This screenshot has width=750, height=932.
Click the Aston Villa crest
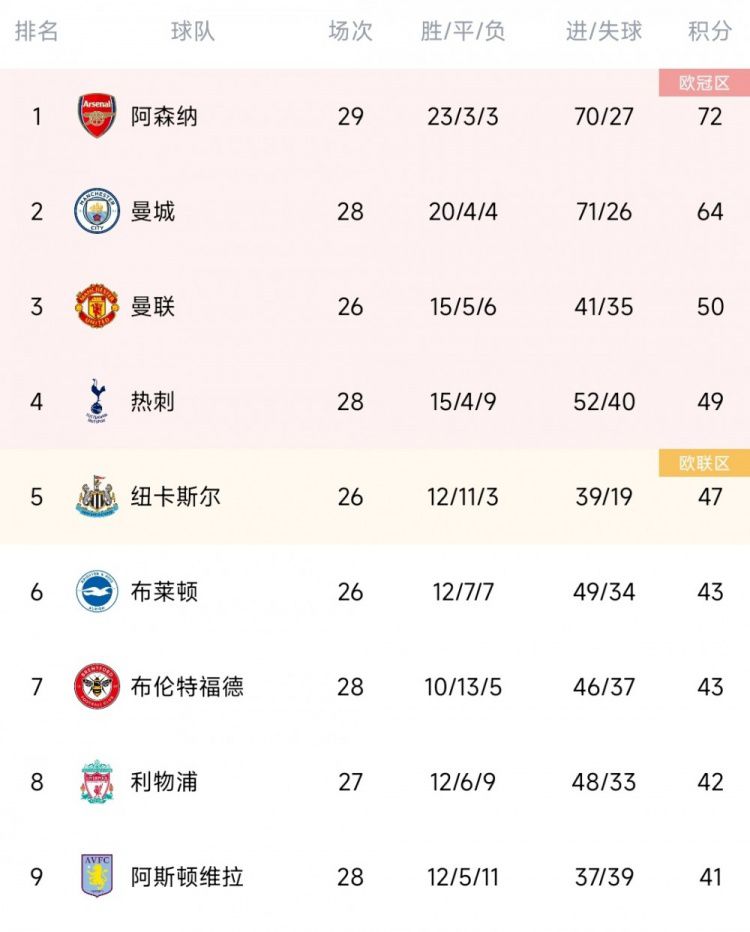click(x=98, y=876)
